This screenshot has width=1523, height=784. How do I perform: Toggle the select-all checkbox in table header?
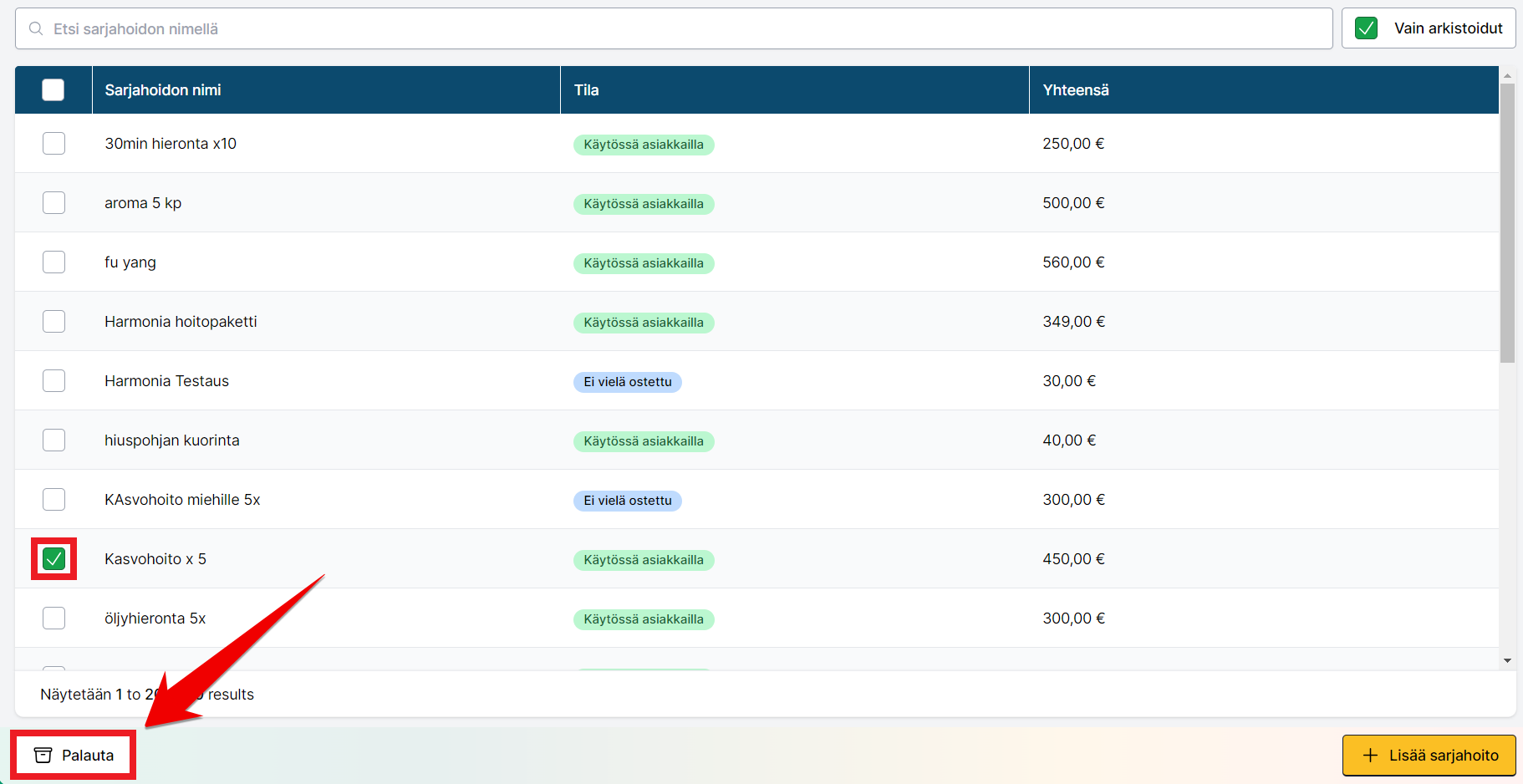53,90
